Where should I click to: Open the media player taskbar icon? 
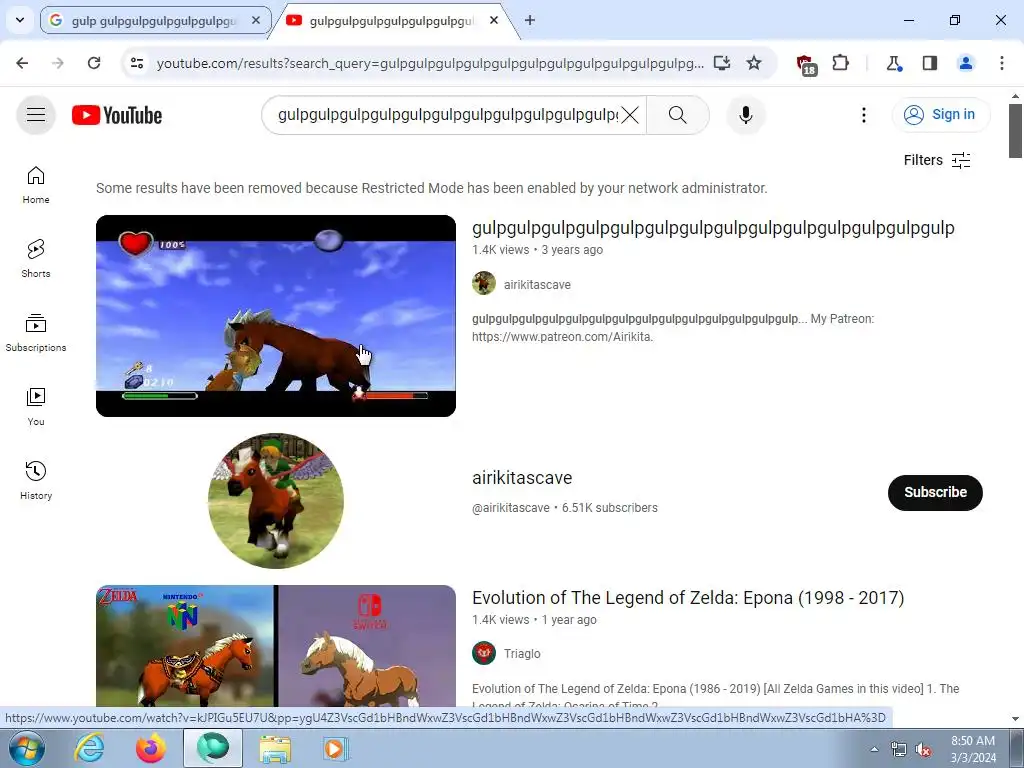point(336,748)
